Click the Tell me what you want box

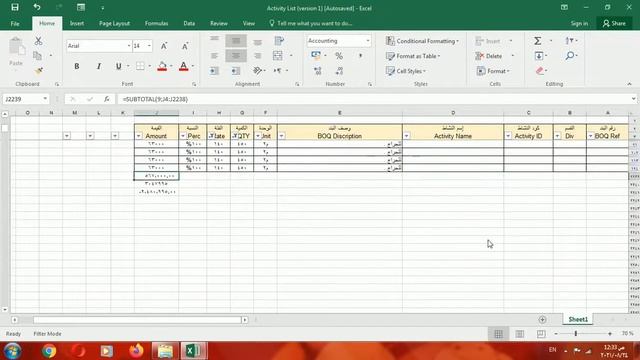pyautogui.click(x=310, y=23)
